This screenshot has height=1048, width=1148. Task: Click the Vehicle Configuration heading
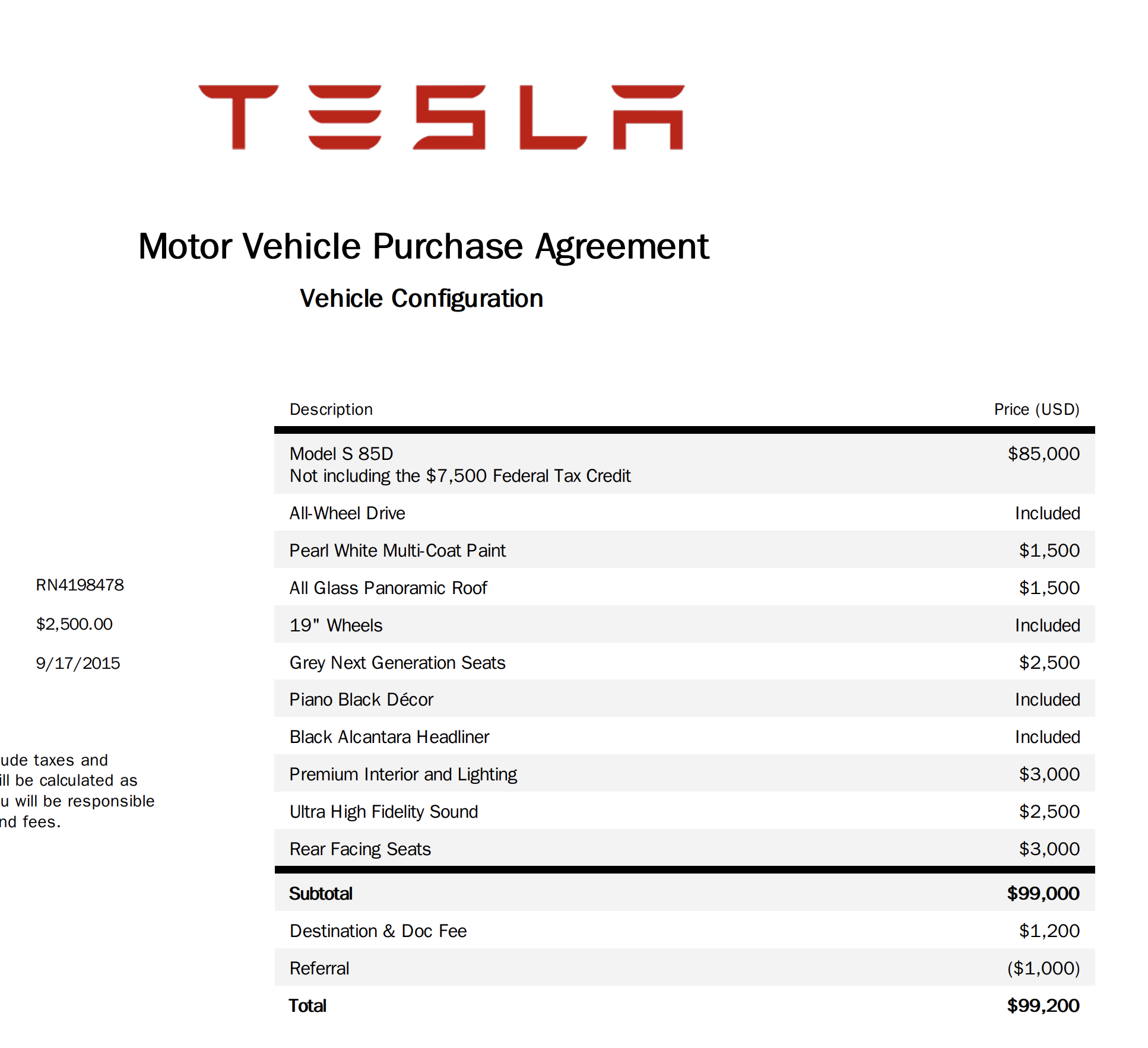[421, 298]
